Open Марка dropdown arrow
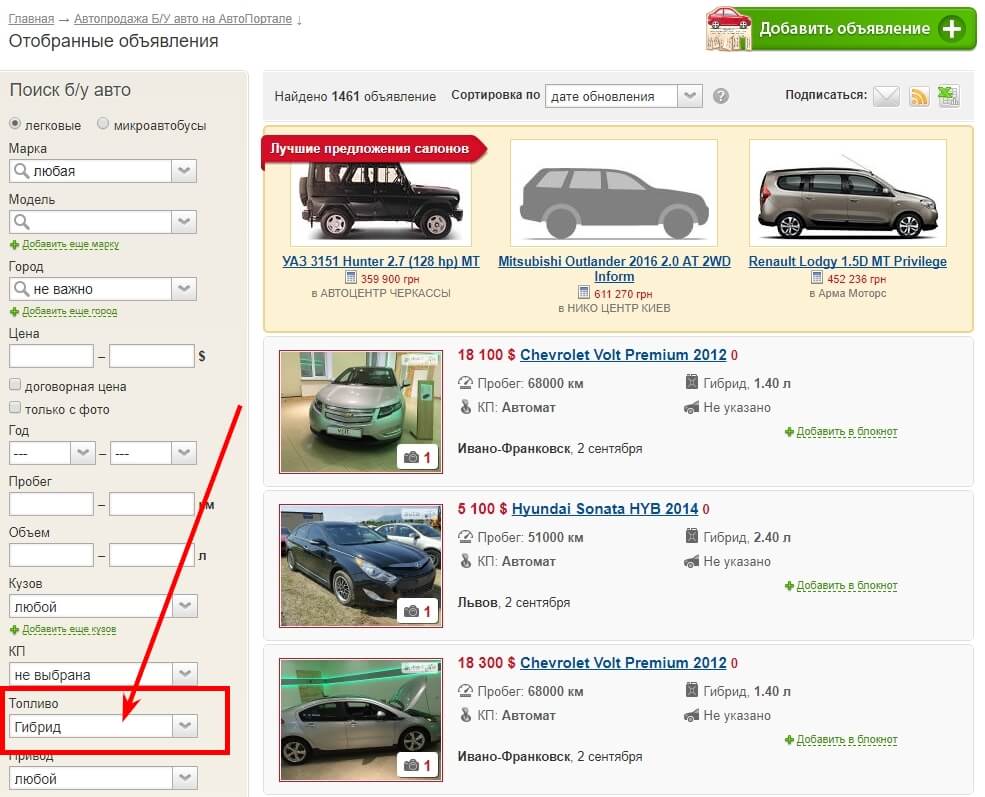The image size is (985, 797). (x=184, y=171)
